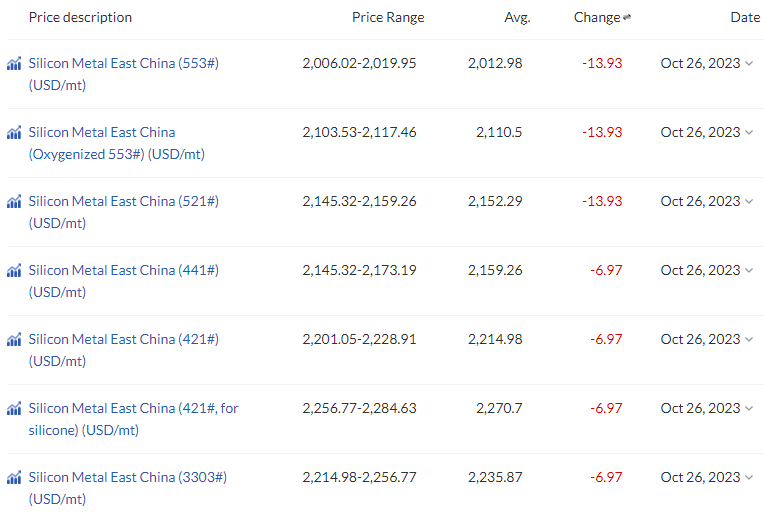This screenshot has height=521, width=764.
Task: Expand date chevron for Oxygenized 553# row
Action: (x=749, y=133)
